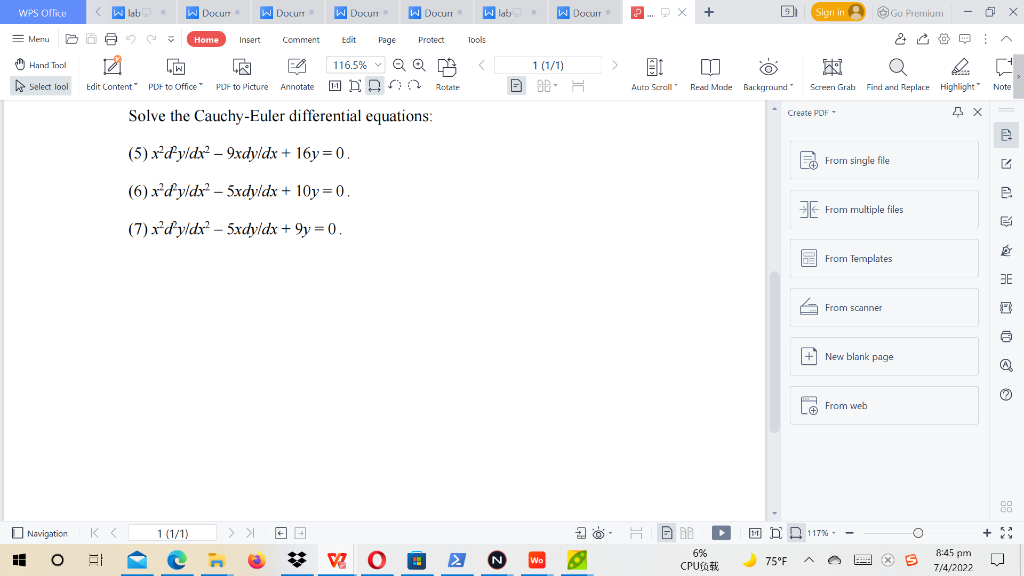Open the Comment ribbon tab
Screen dimensions: 1024x576
(x=300, y=40)
